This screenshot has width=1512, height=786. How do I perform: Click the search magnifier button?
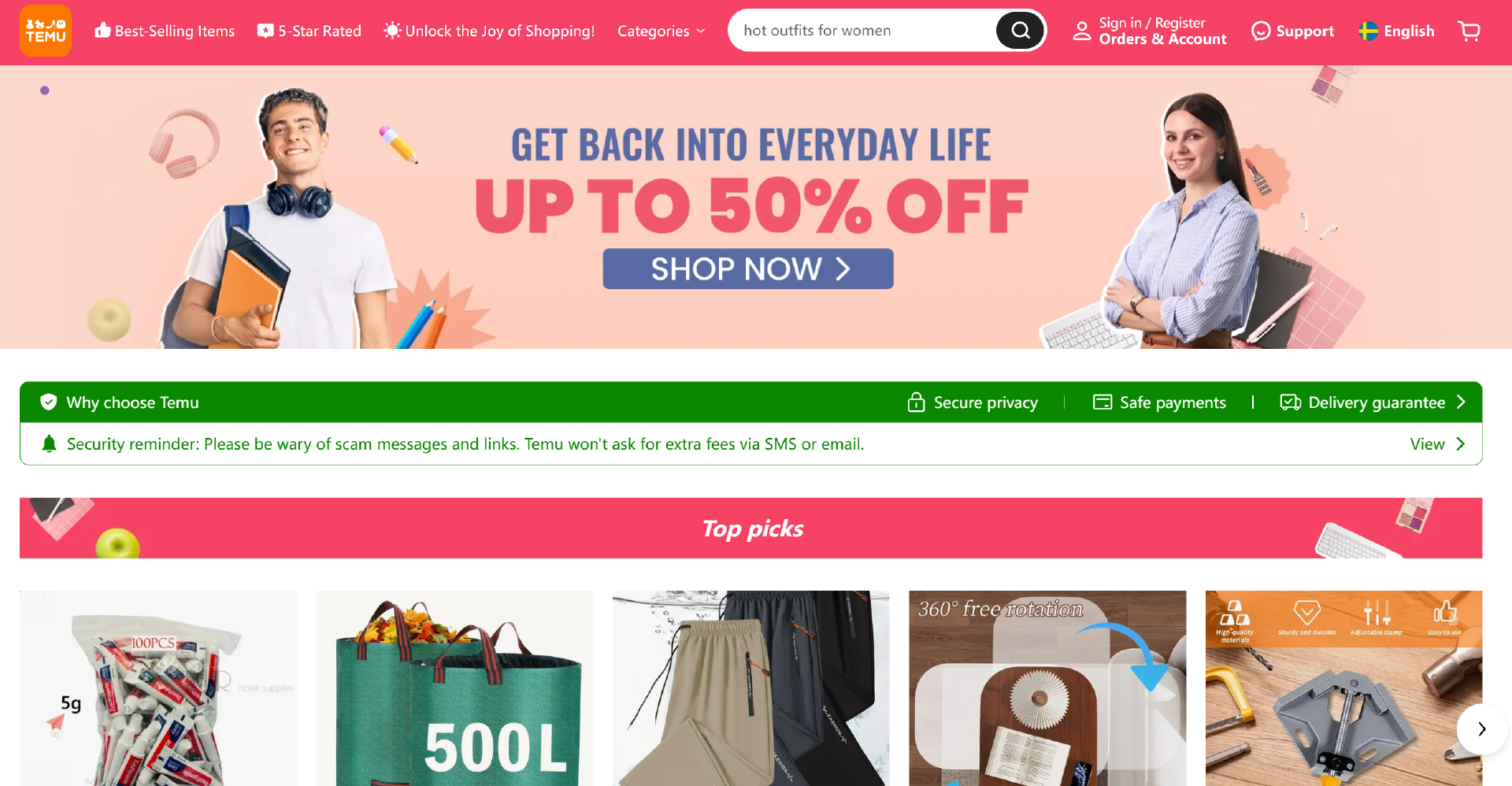coord(1021,31)
